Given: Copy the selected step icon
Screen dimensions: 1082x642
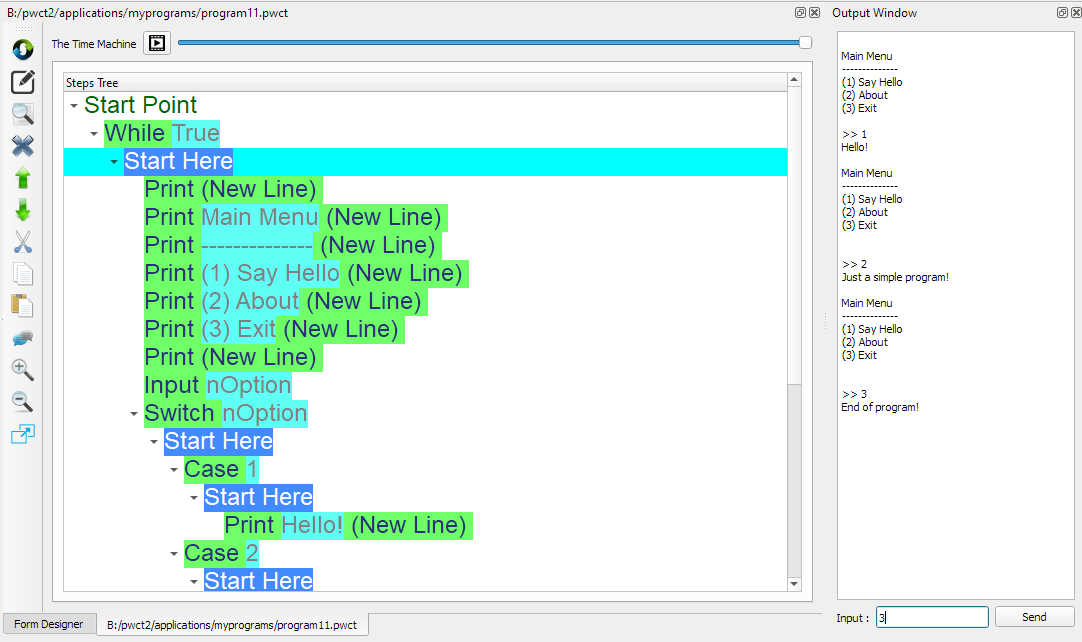Looking at the screenshot, I should [x=22, y=273].
